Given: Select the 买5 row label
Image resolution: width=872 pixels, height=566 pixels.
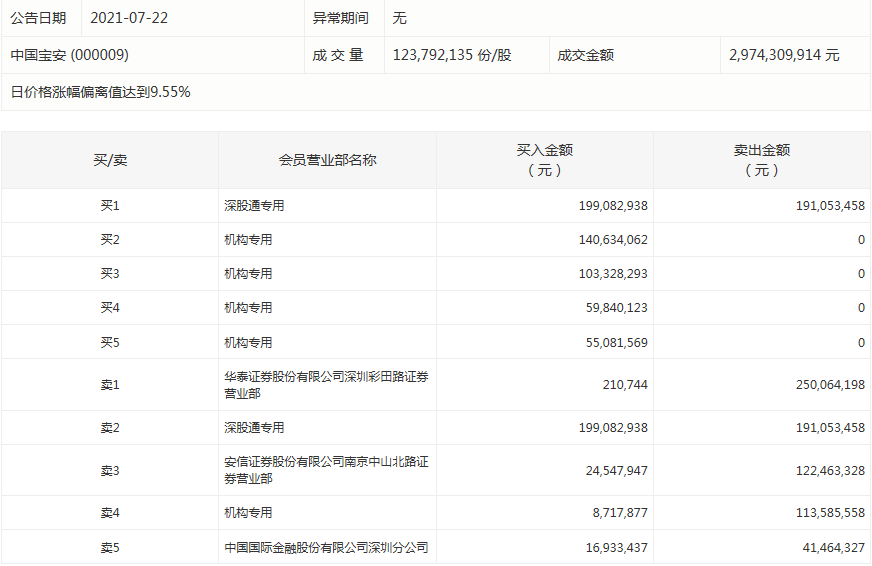Looking at the screenshot, I should pos(110,342).
